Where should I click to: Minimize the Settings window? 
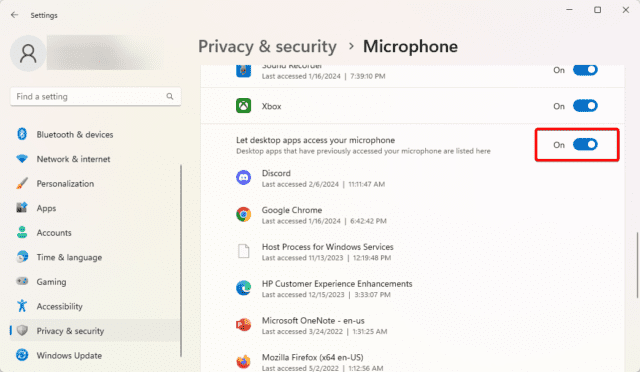(x=569, y=9)
